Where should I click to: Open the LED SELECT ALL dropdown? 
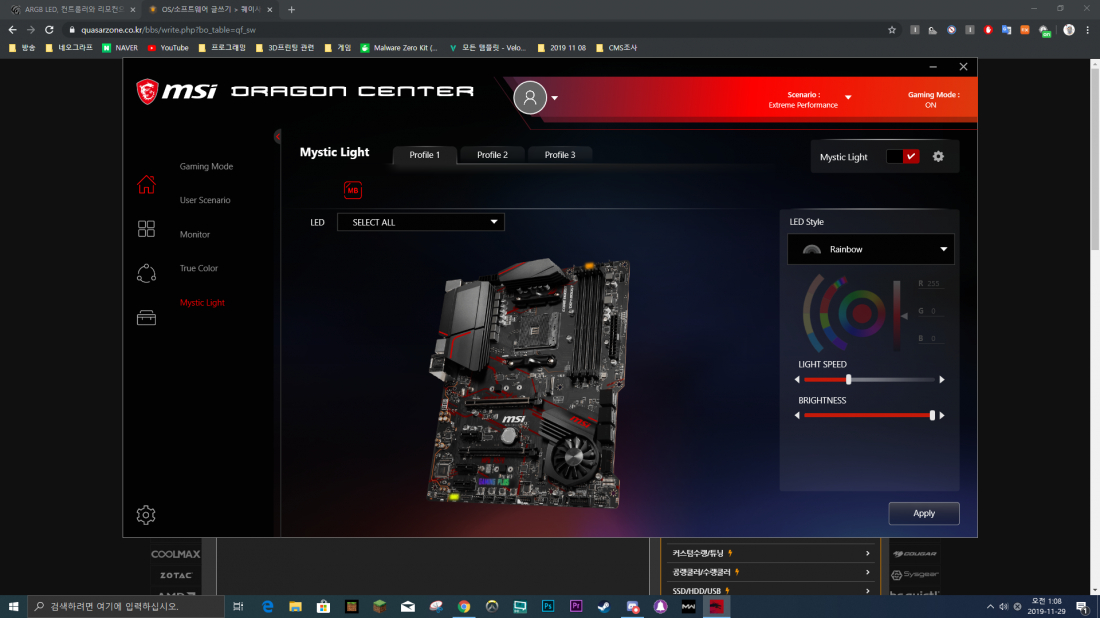pyautogui.click(x=421, y=222)
